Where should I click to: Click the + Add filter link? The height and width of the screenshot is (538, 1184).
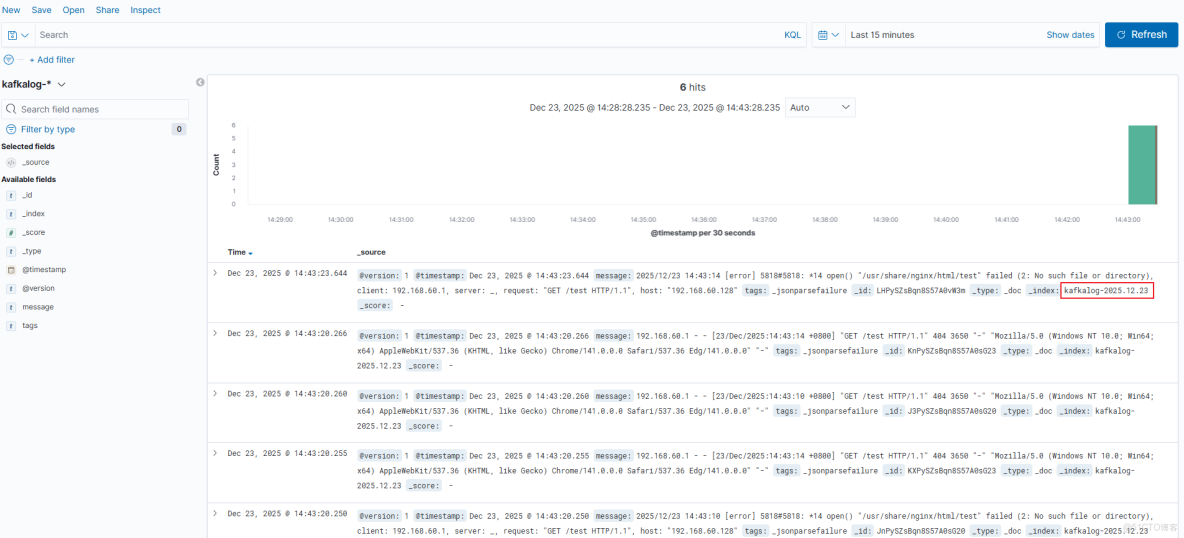tap(52, 60)
